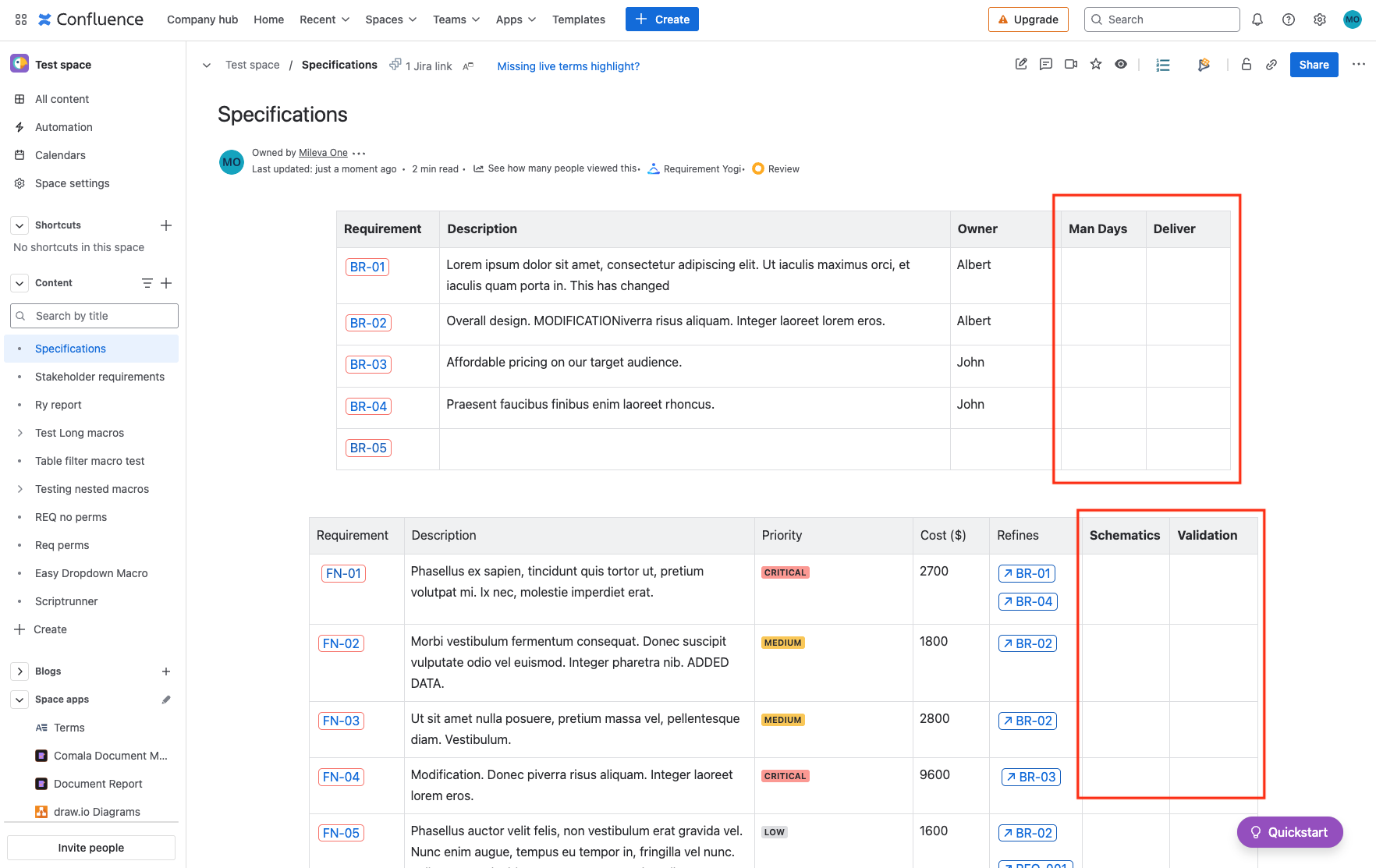The image size is (1376, 868).
Task: Open the page restrictions padlock icon
Action: (1247, 65)
